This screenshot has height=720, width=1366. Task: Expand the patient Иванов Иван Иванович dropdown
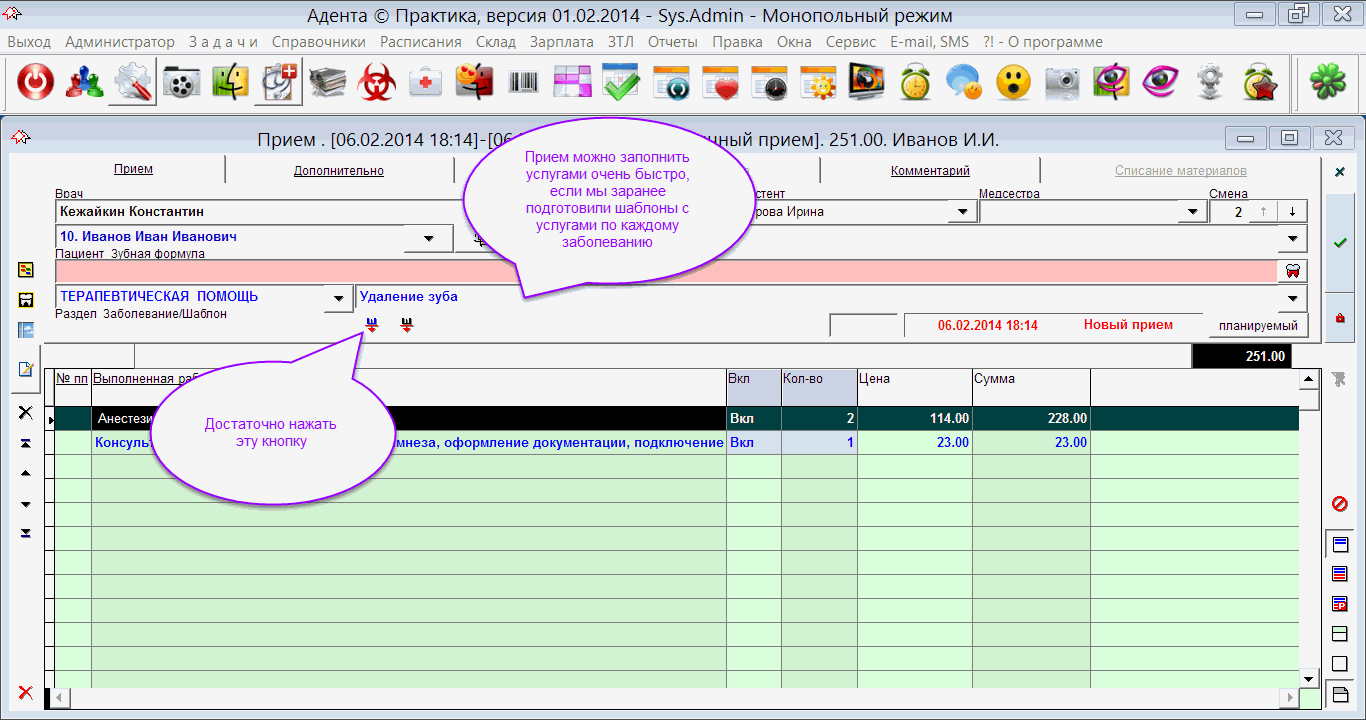point(429,239)
